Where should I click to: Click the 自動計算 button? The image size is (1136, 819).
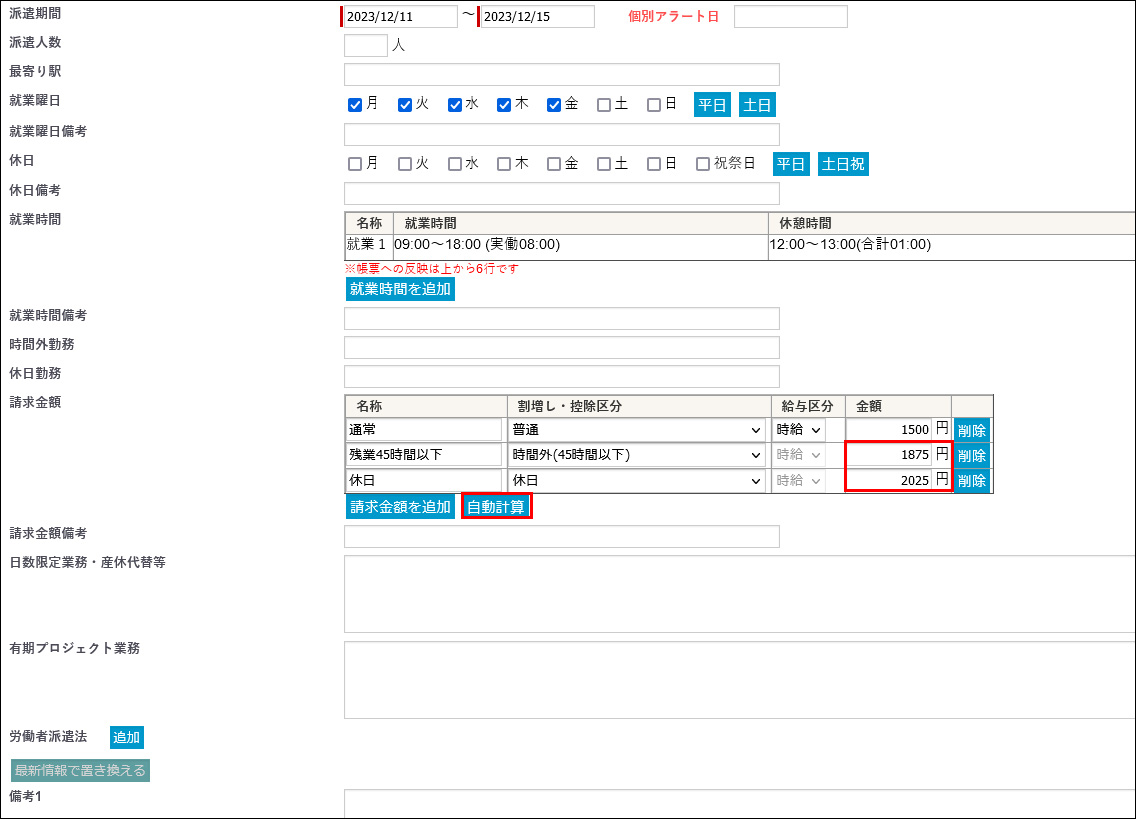496,507
